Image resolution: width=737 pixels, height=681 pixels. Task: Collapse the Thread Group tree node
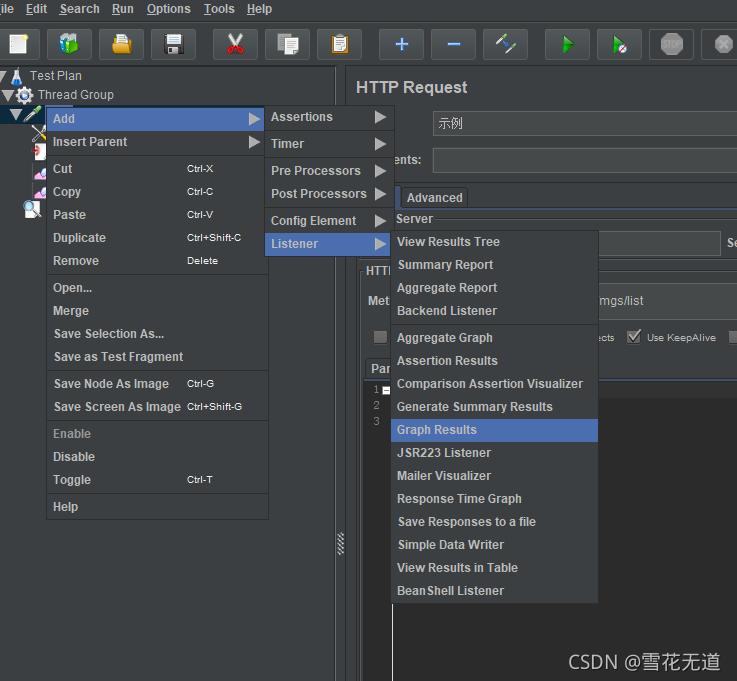pos(8,95)
